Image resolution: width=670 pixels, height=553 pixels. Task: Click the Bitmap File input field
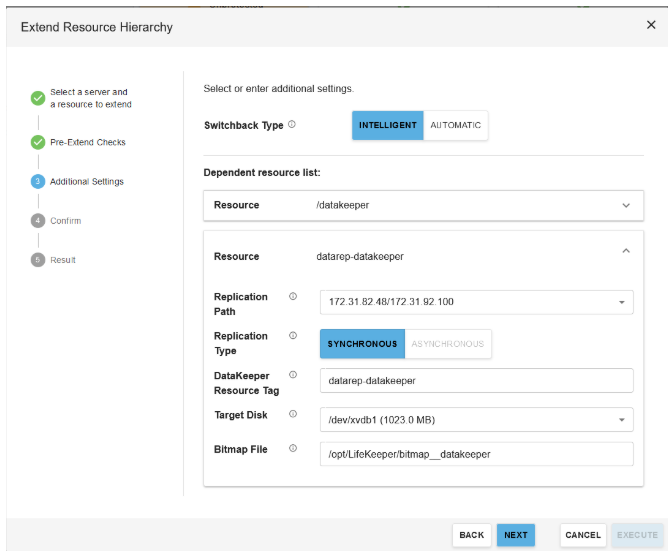tap(476, 454)
